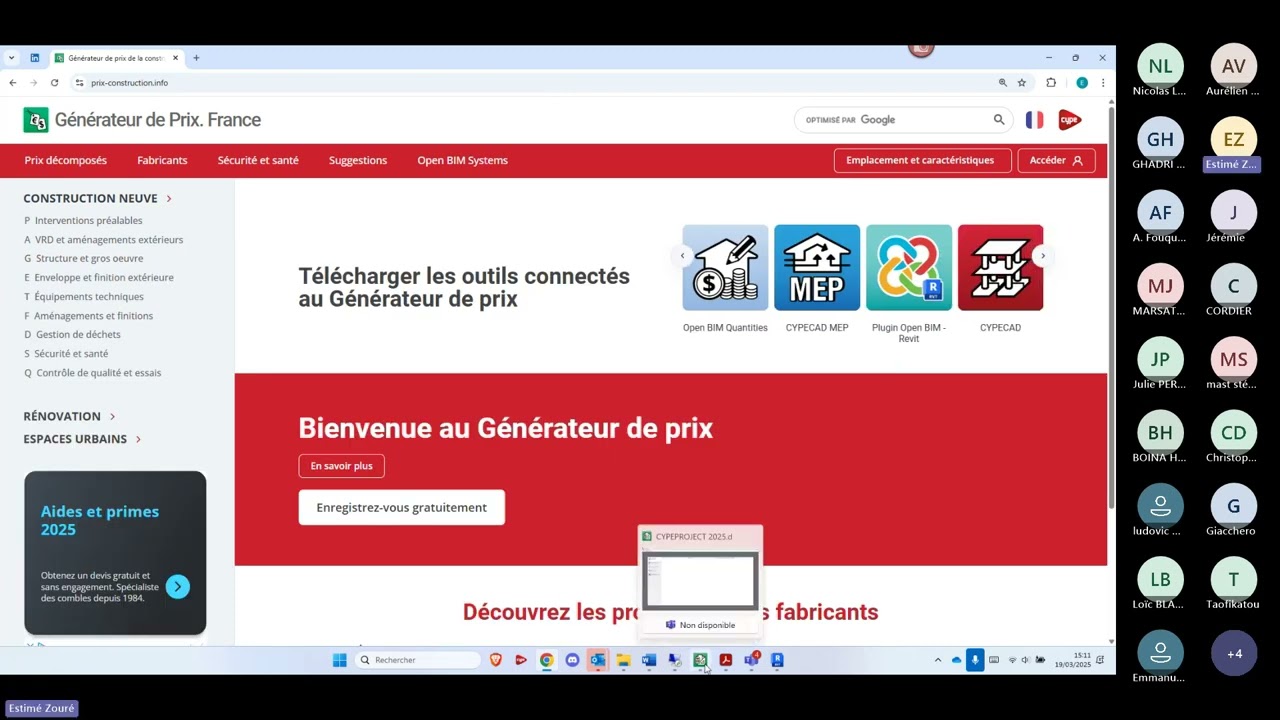Open Google Chrome from the taskbar
The height and width of the screenshot is (720, 1280).
[x=546, y=660]
